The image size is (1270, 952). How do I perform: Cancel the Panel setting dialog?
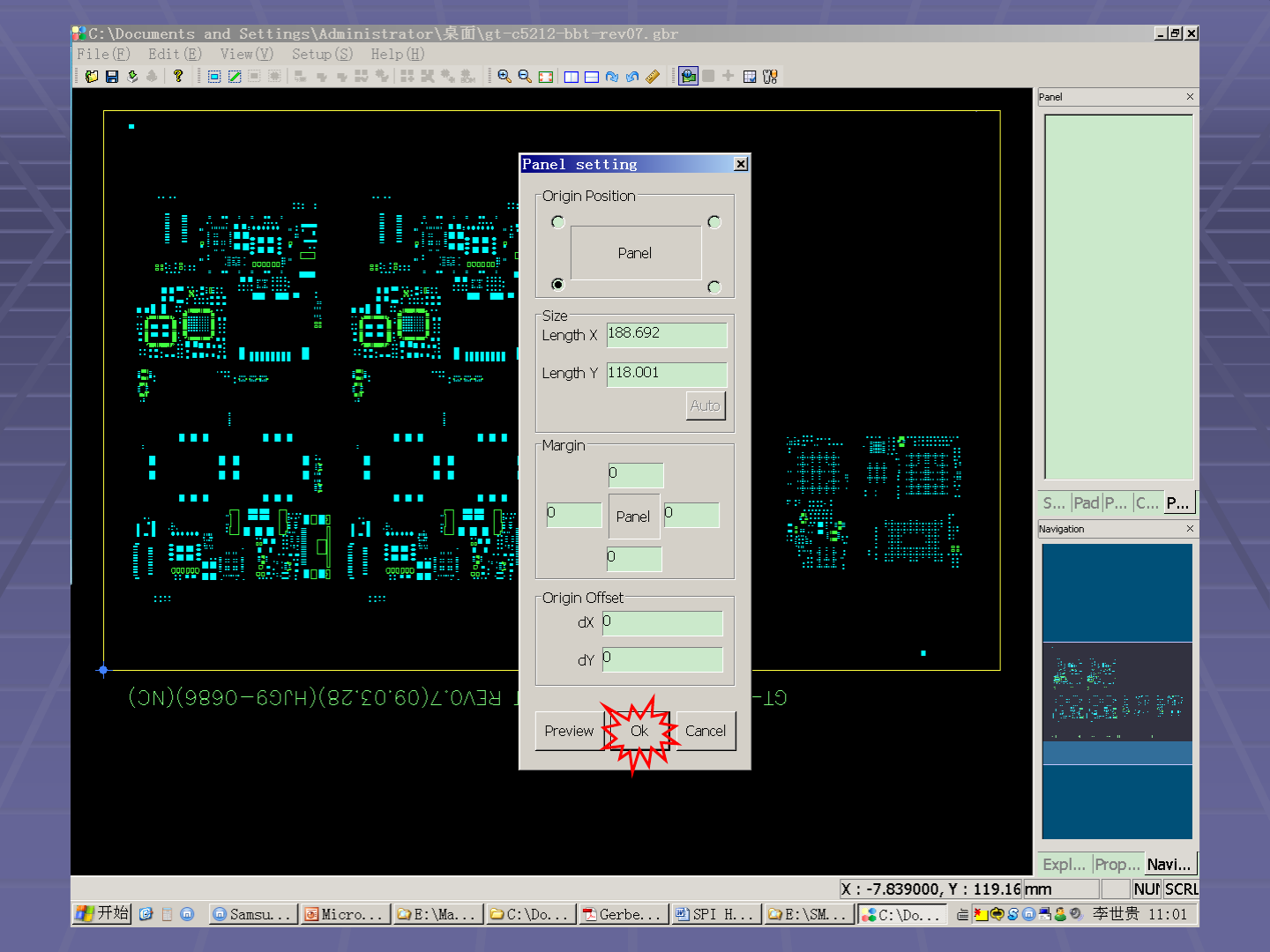[706, 731]
